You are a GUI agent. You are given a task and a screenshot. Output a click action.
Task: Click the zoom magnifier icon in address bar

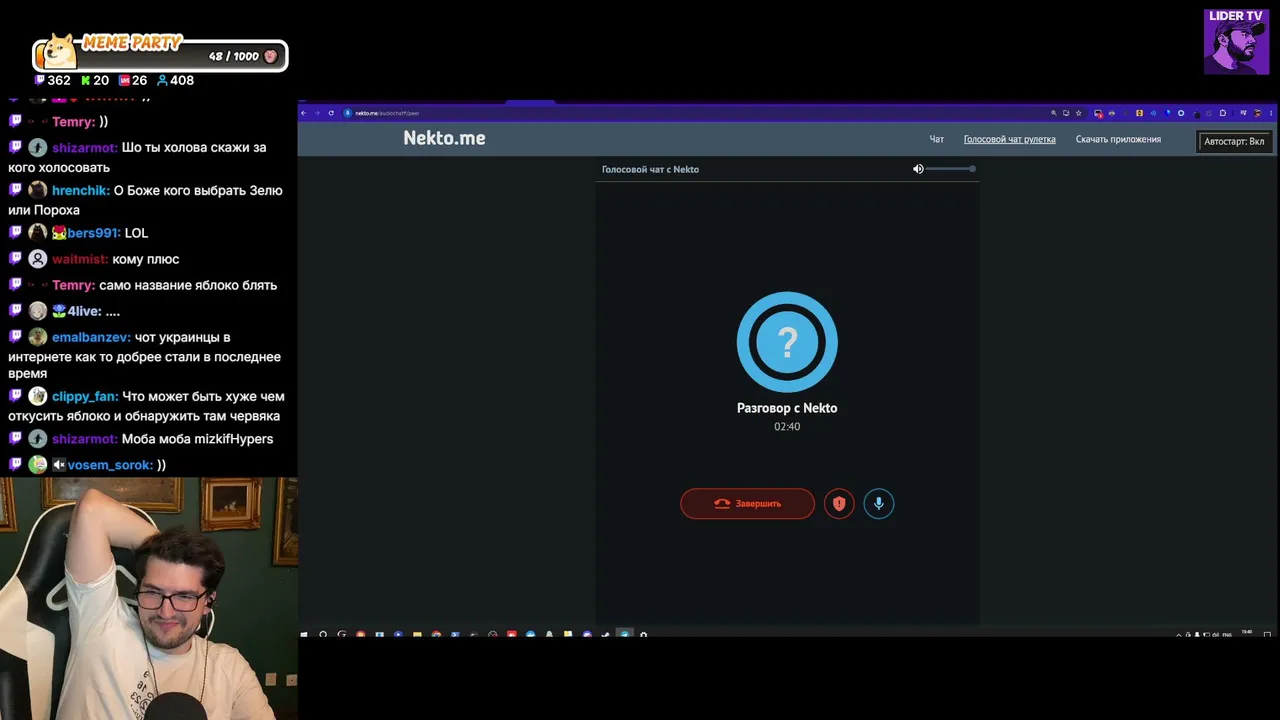click(x=1053, y=113)
